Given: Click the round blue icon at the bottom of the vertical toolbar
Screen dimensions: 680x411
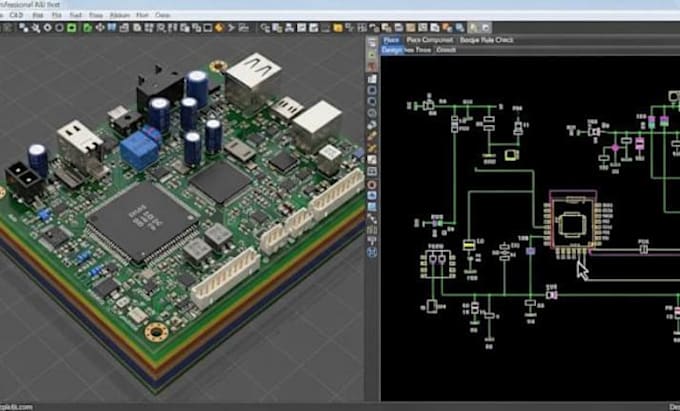Looking at the screenshot, I should pos(372,252).
